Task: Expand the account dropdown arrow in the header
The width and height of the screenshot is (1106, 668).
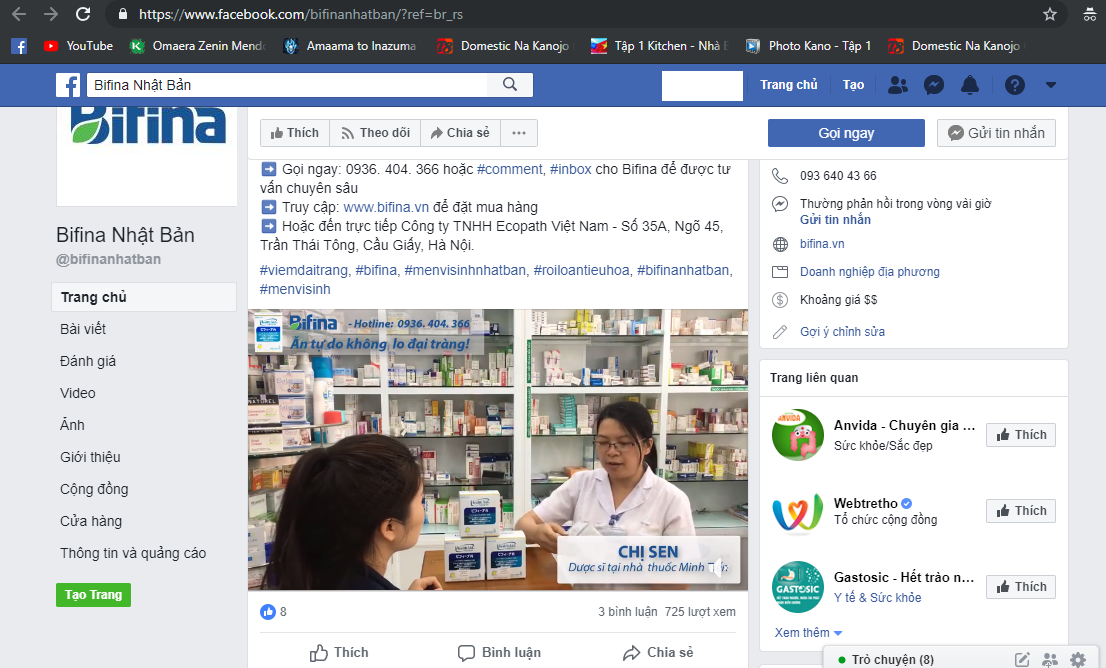Action: 1050,85
